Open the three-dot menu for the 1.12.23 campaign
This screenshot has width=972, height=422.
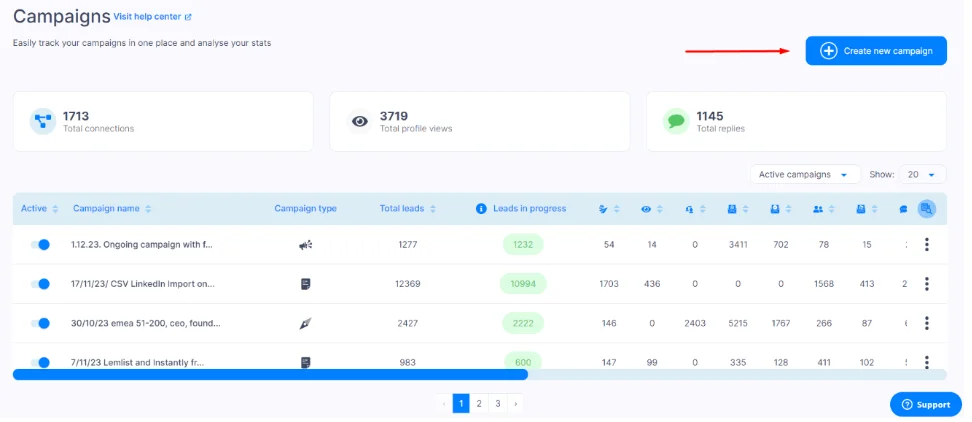pos(927,244)
